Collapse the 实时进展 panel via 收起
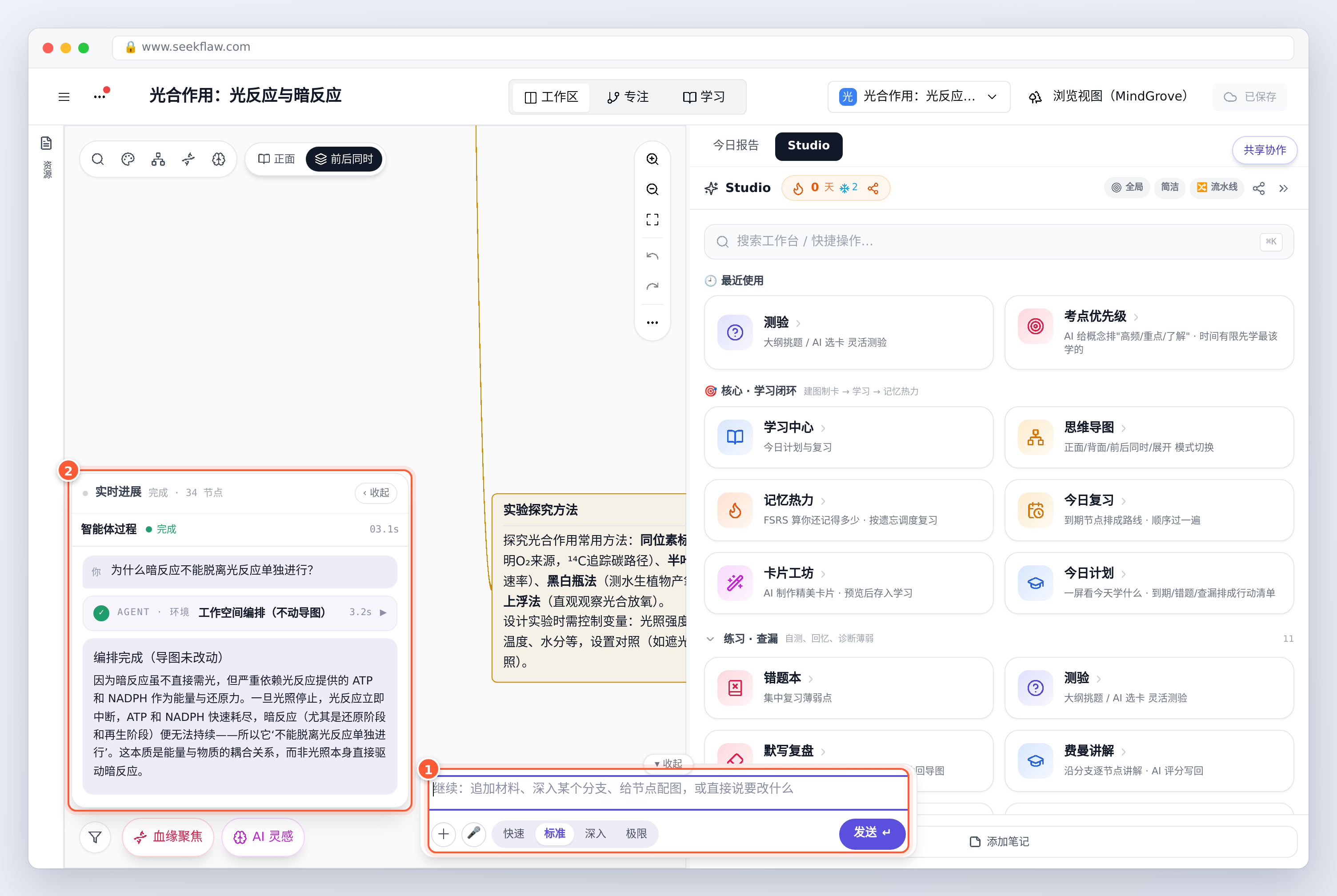 pyautogui.click(x=376, y=492)
